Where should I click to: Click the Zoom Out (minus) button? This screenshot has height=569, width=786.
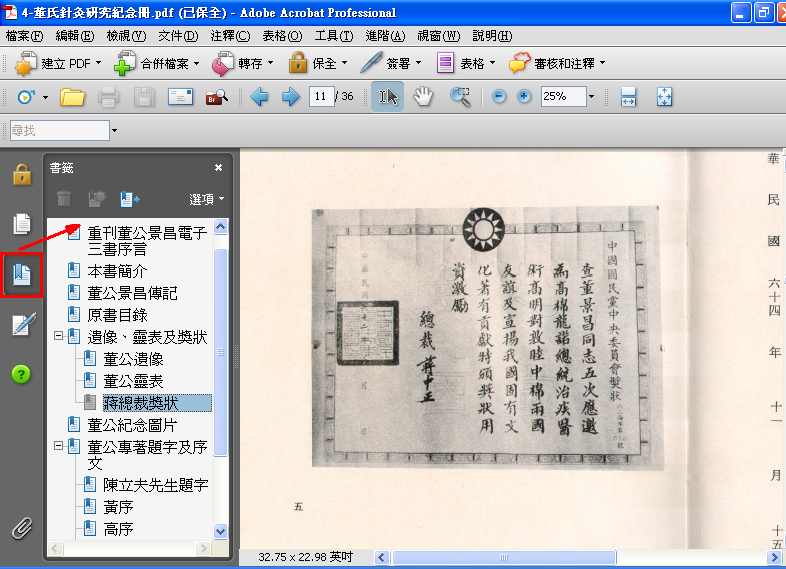coord(499,96)
